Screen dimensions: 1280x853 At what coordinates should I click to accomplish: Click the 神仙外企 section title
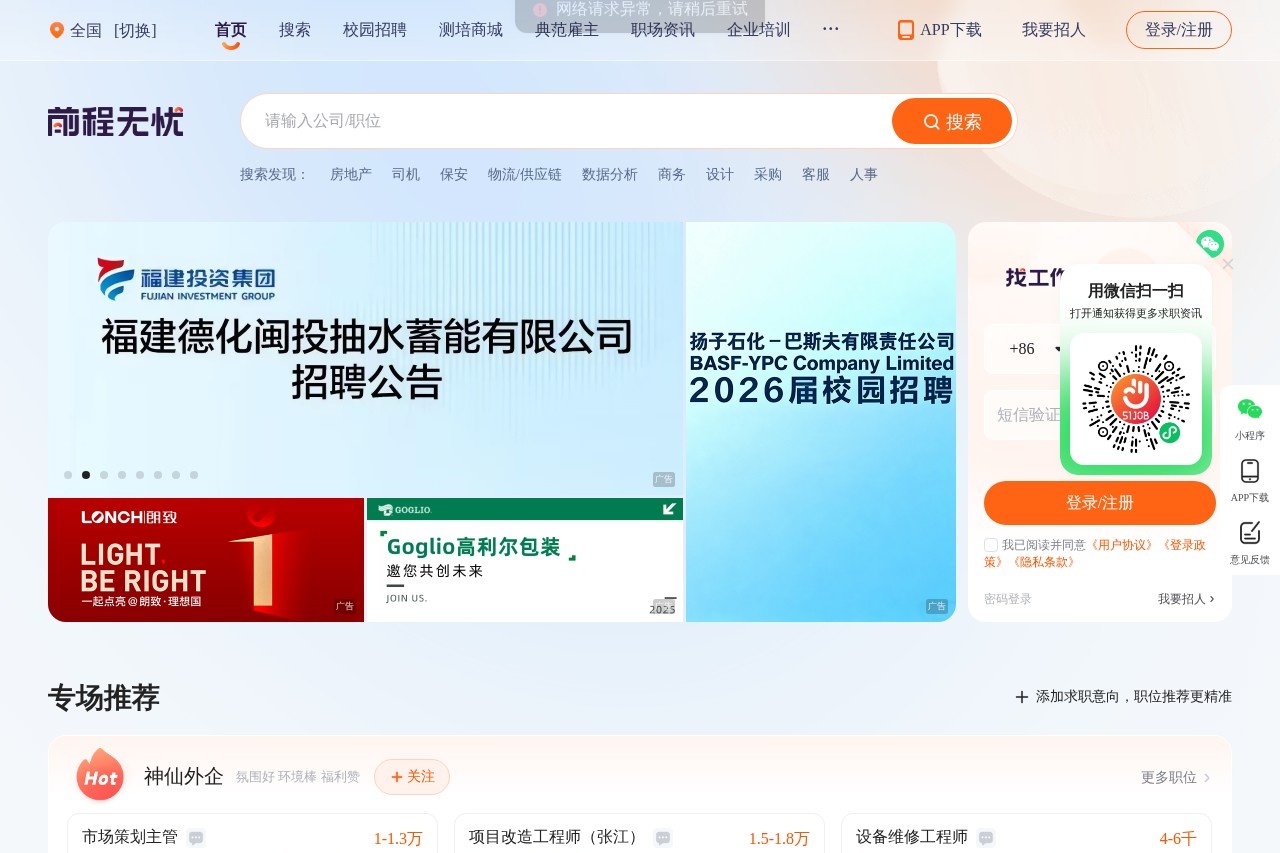point(184,776)
